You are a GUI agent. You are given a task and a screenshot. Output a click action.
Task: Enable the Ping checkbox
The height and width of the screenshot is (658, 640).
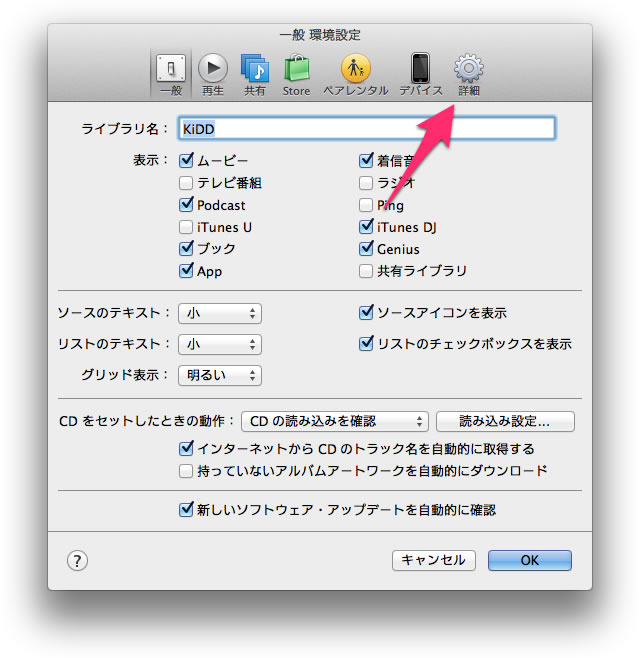click(366, 205)
